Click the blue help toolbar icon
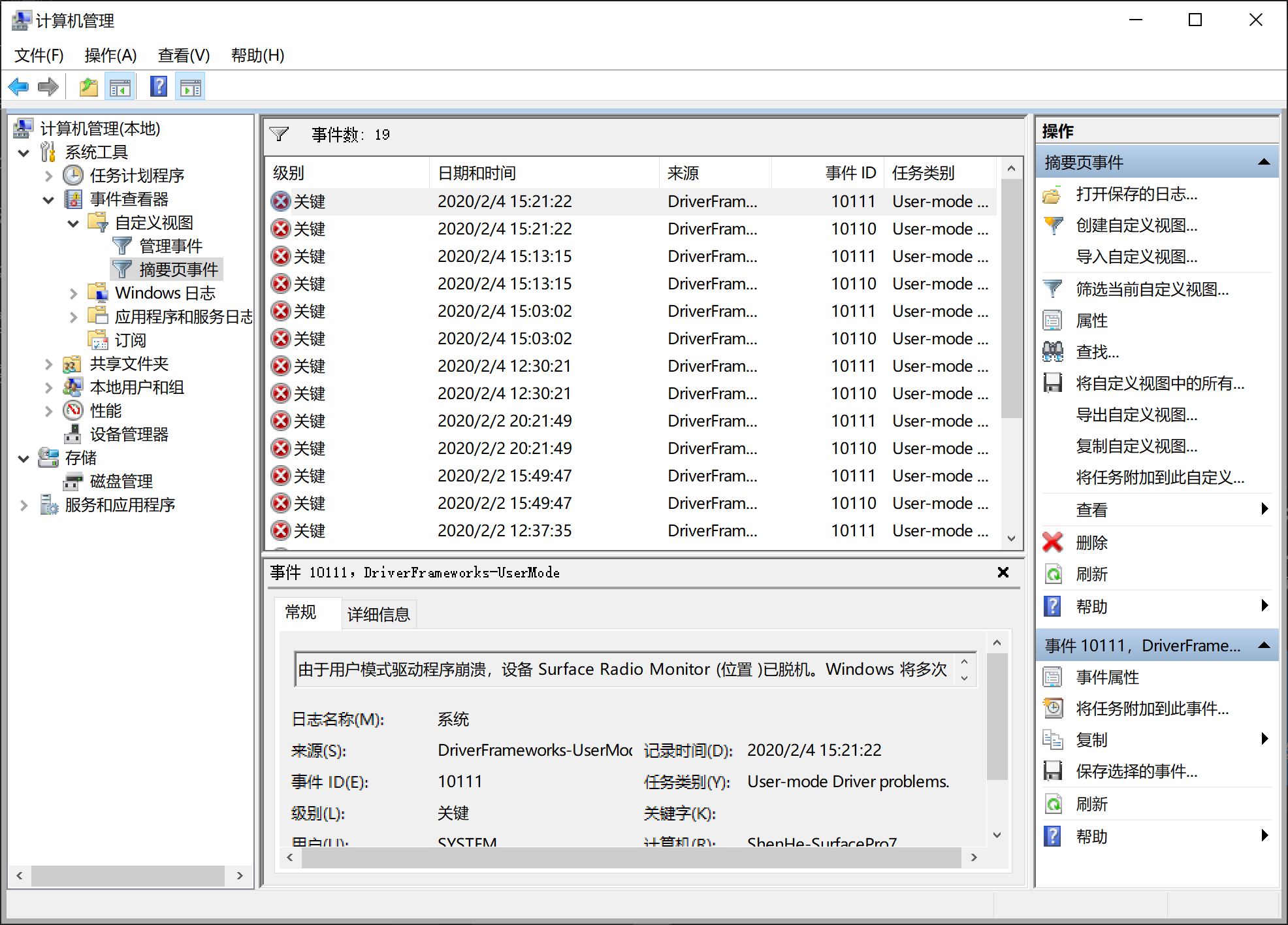Image resolution: width=1288 pixels, height=925 pixels. (159, 87)
